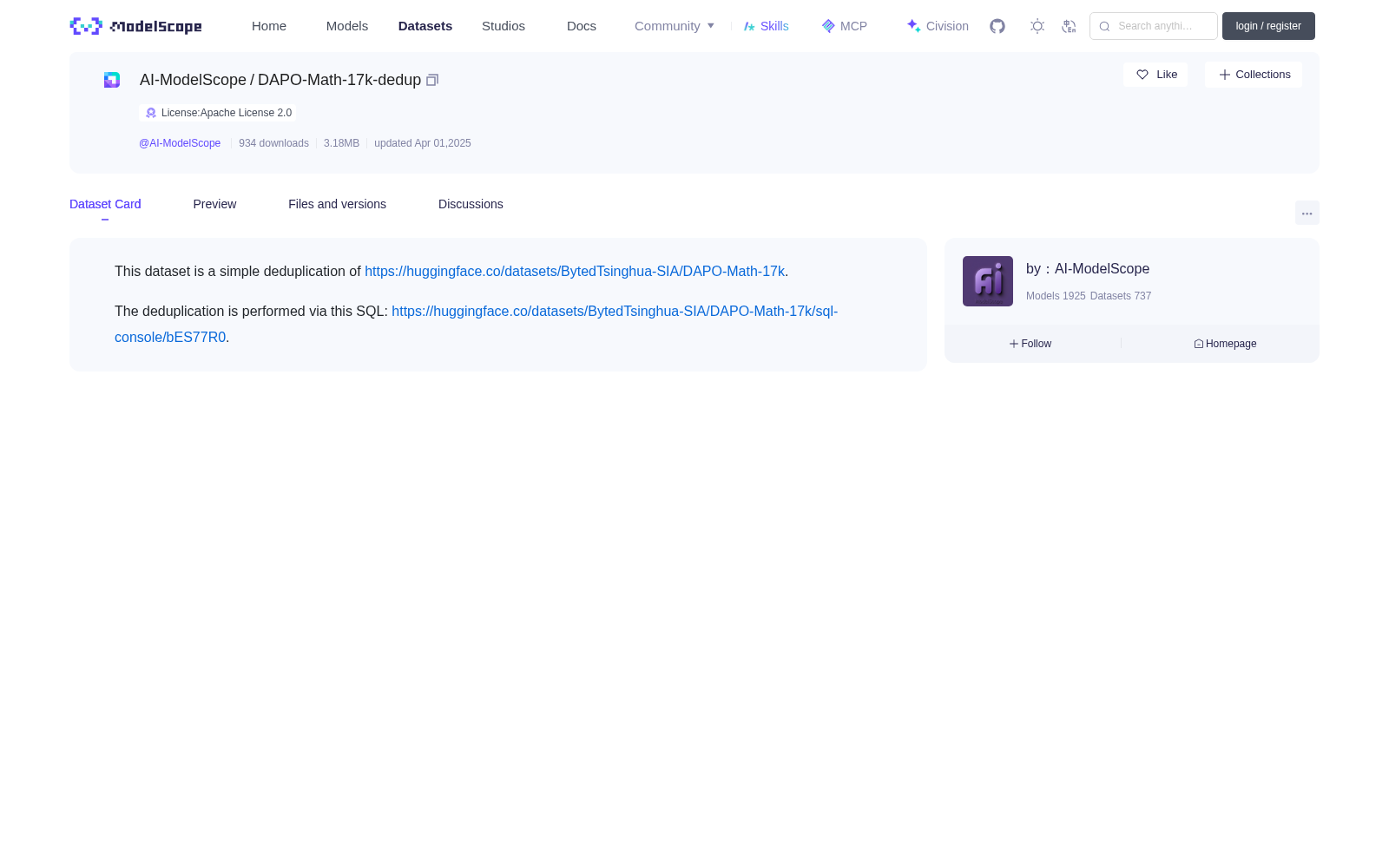1389x868 pixels.
Task: Click the @AI-ModelScope owner link
Action: [180, 143]
